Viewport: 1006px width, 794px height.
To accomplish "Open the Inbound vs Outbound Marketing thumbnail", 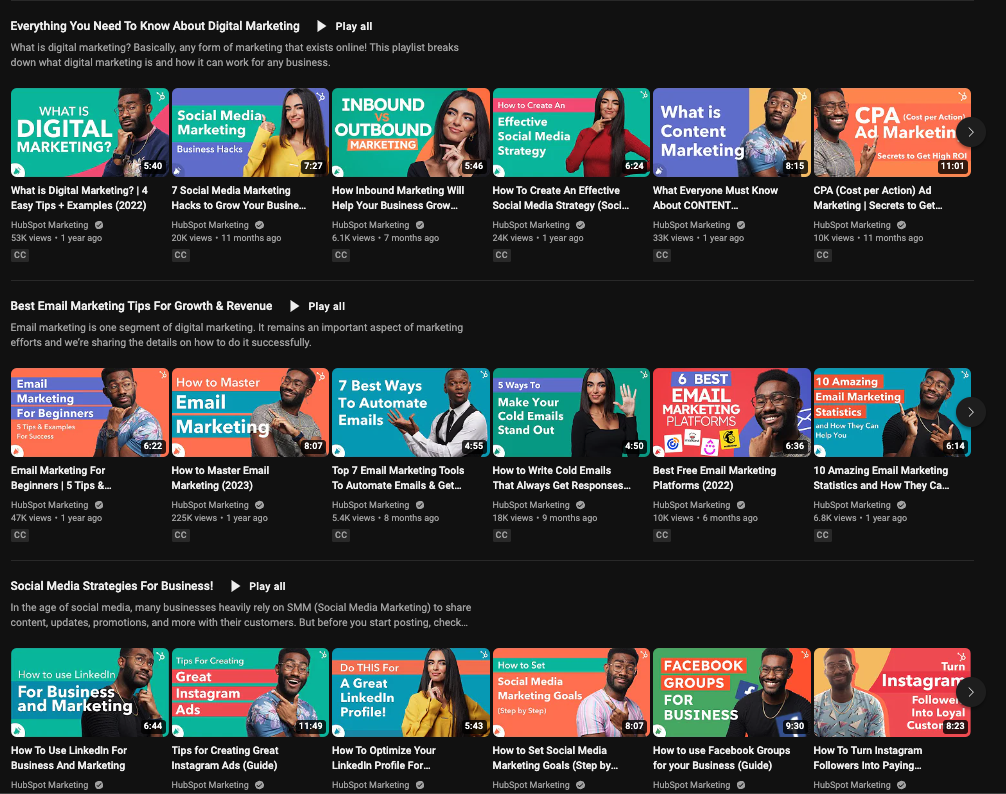I will (410, 132).
